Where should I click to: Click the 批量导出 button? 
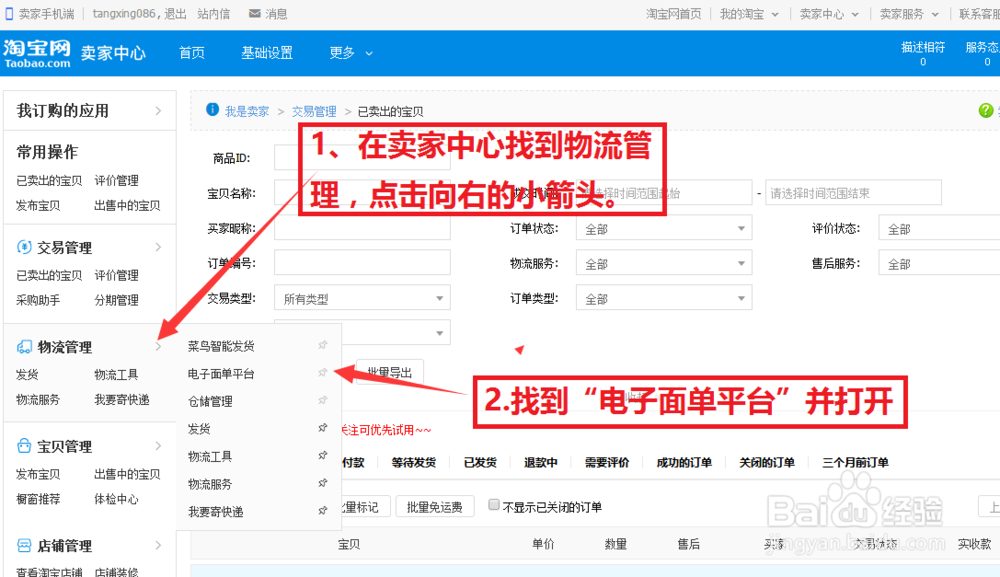click(x=389, y=372)
